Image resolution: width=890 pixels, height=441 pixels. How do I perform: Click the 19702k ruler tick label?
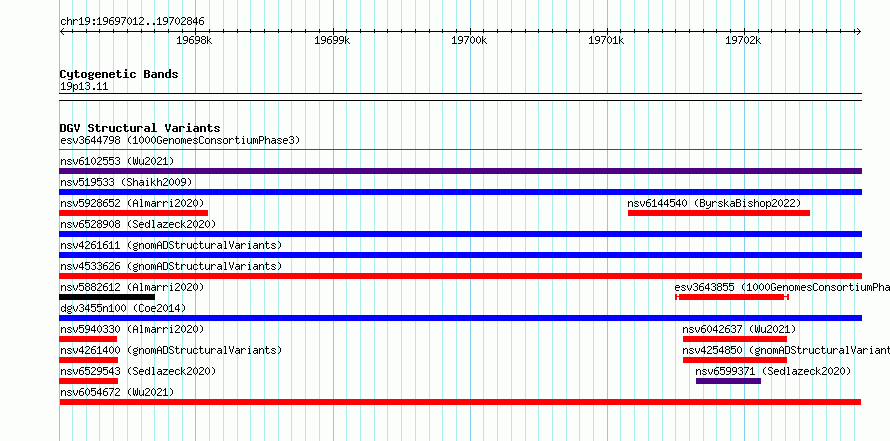coord(744,40)
